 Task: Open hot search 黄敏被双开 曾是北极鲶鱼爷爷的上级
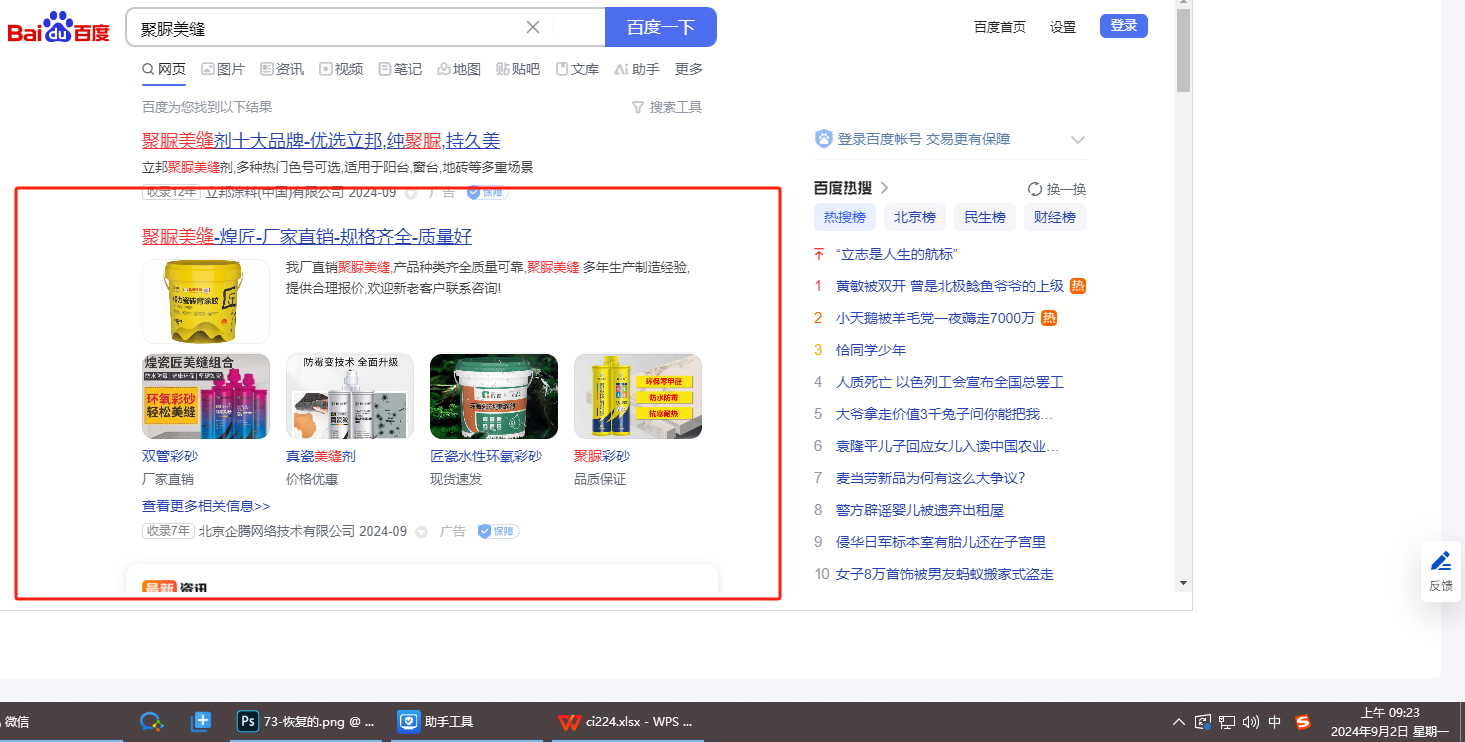click(950, 286)
